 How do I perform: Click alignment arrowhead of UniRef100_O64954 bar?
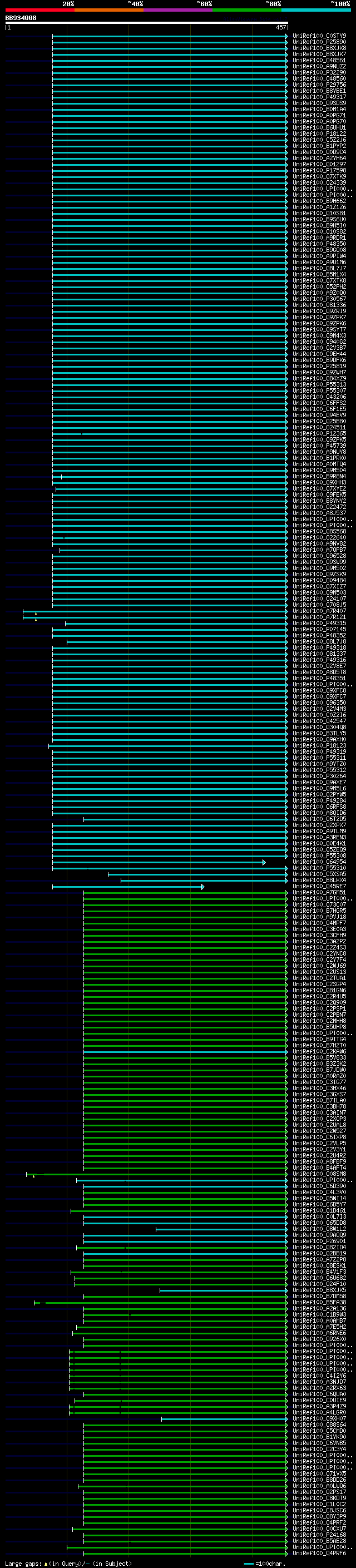[264, 862]
